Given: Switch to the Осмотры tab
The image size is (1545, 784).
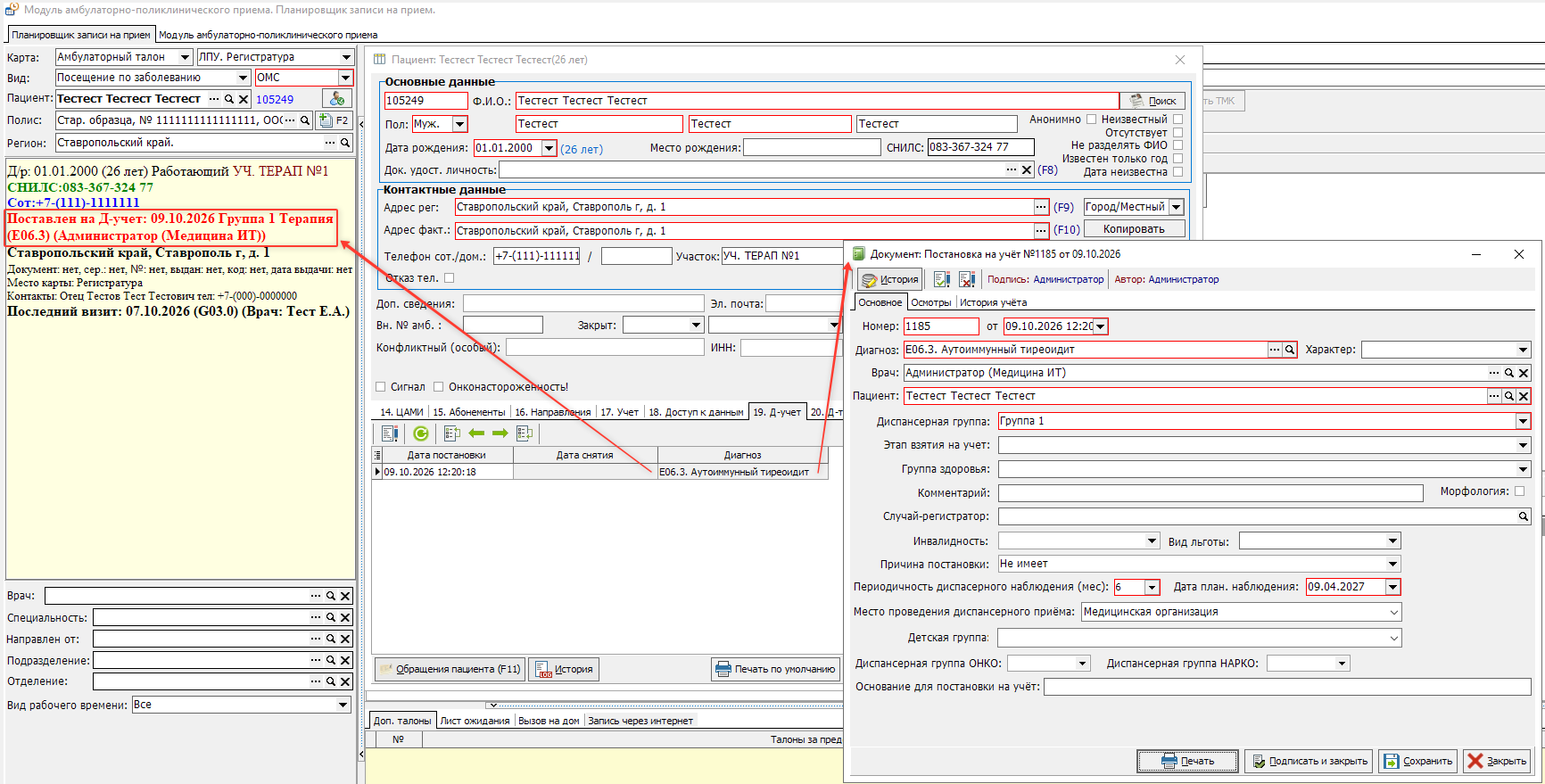Looking at the screenshot, I should [x=931, y=302].
